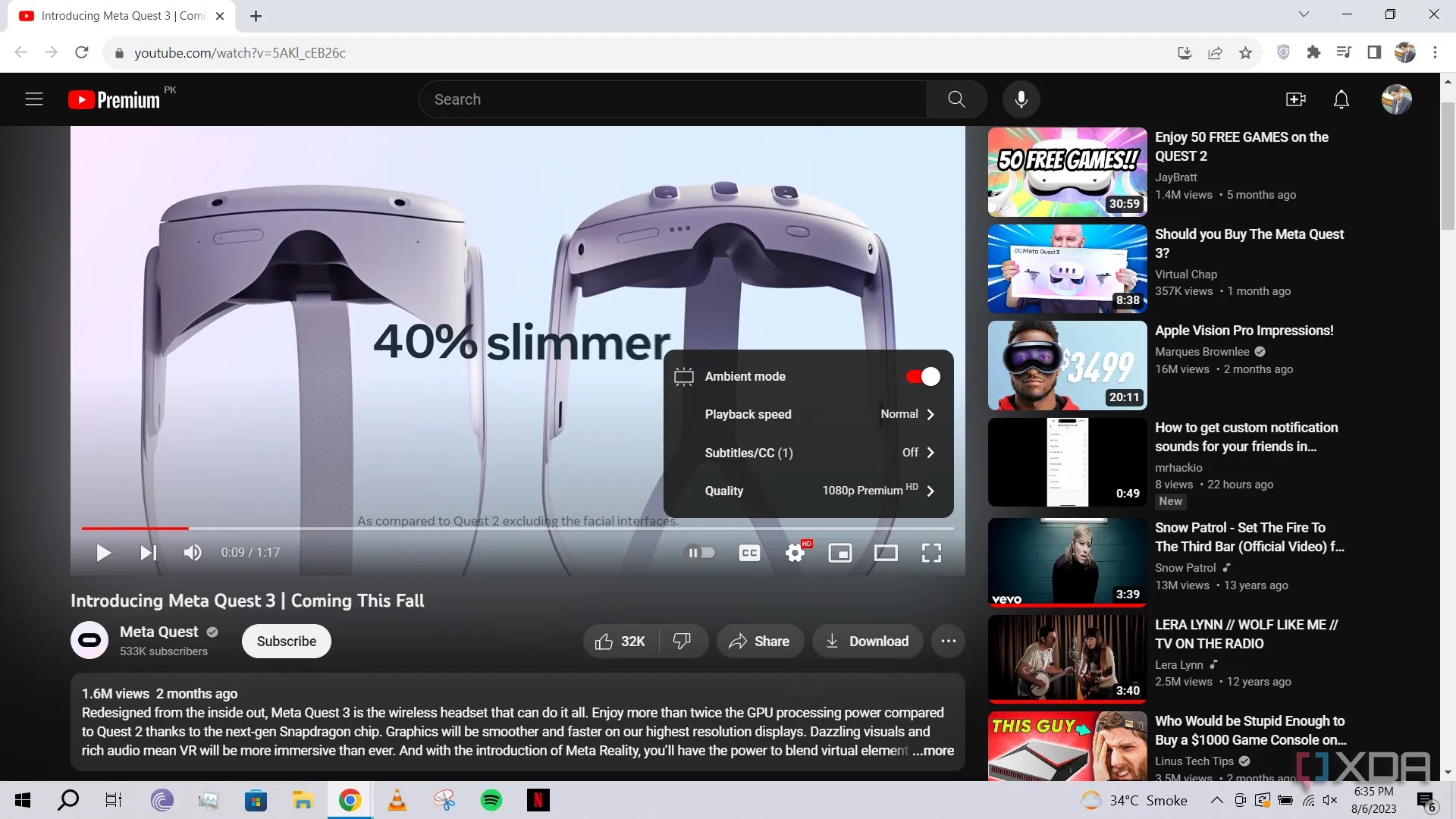Viewport: 1456px width, 819px height.
Task: Turn off autoplay in the player
Action: 701,553
